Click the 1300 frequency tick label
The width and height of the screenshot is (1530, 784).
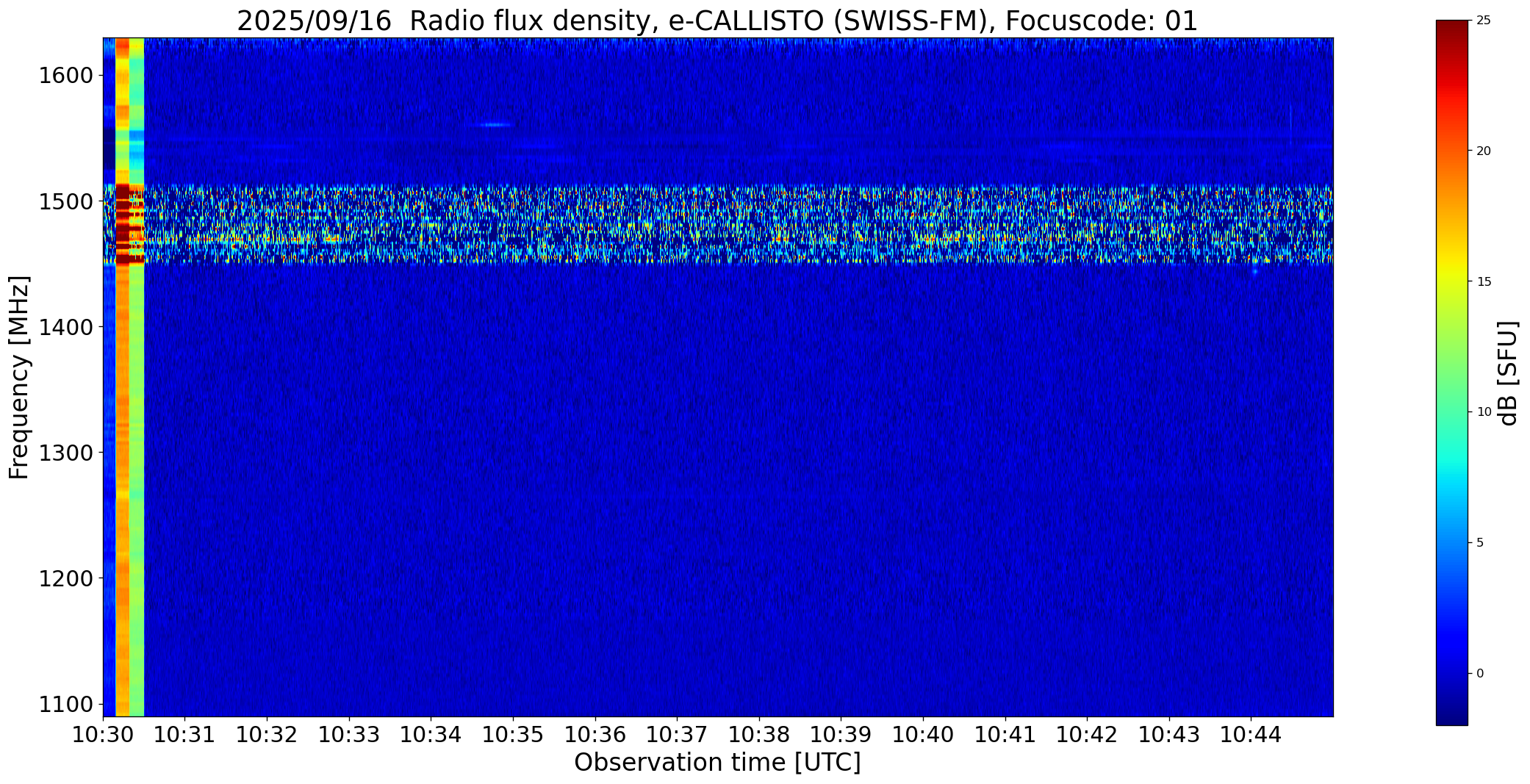point(66,453)
